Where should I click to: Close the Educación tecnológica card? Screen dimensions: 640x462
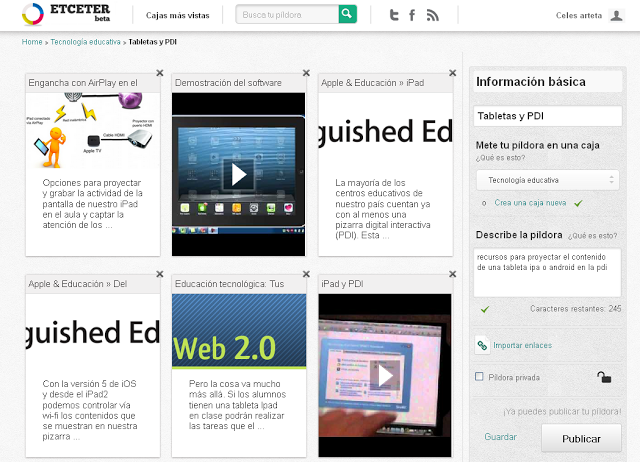[x=306, y=273]
